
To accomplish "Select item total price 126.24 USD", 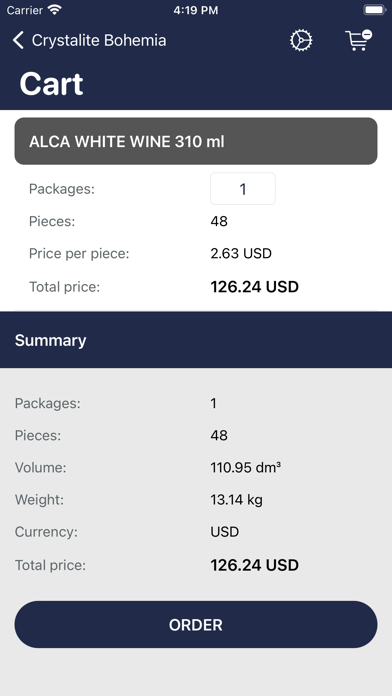I will 254,287.
